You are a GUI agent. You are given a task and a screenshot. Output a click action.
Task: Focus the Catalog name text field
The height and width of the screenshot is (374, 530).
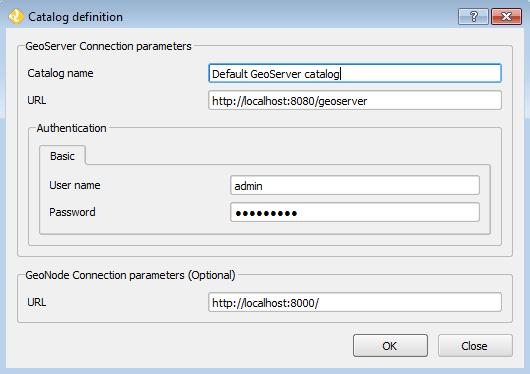coord(355,73)
